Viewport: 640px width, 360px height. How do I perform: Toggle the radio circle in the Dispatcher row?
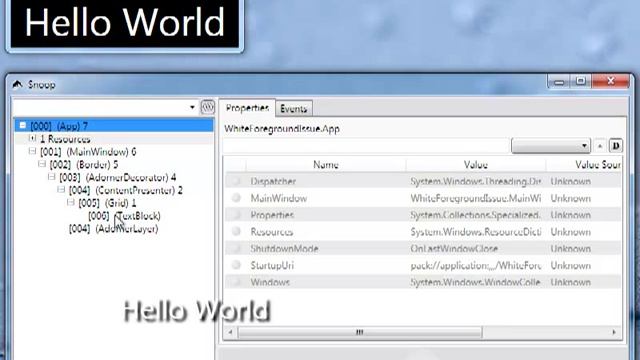tap(236, 181)
